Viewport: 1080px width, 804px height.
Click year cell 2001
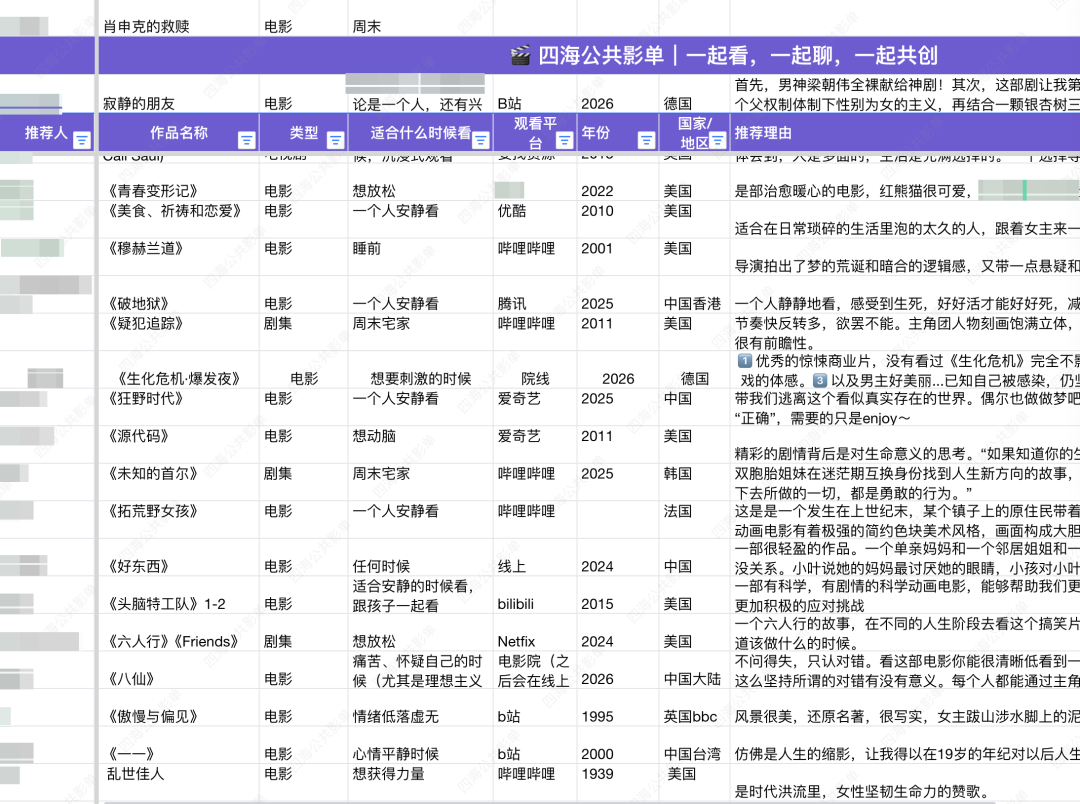pos(617,257)
